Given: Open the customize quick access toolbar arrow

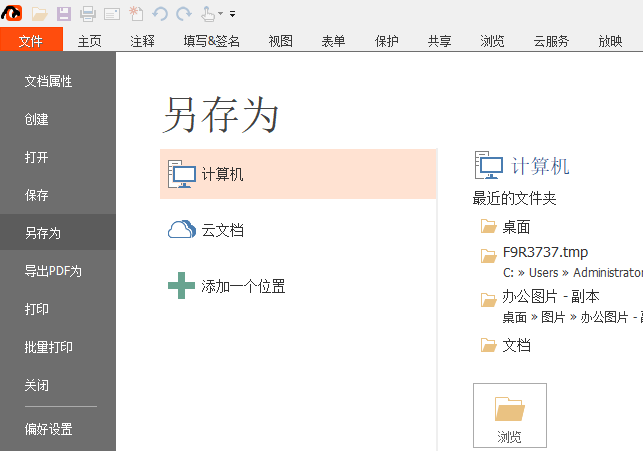Looking at the screenshot, I should click(233, 14).
